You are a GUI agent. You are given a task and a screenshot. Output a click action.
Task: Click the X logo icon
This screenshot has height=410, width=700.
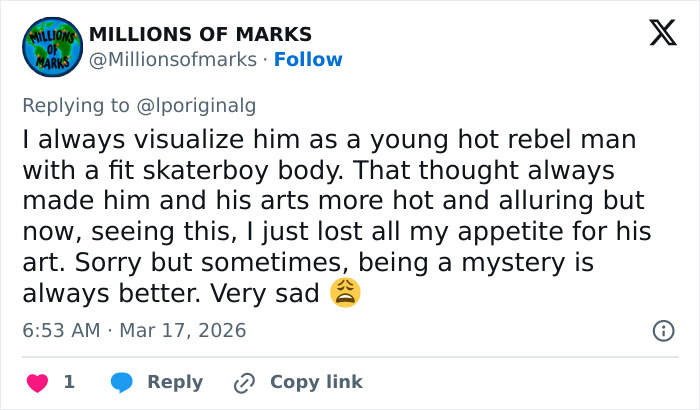click(656, 34)
